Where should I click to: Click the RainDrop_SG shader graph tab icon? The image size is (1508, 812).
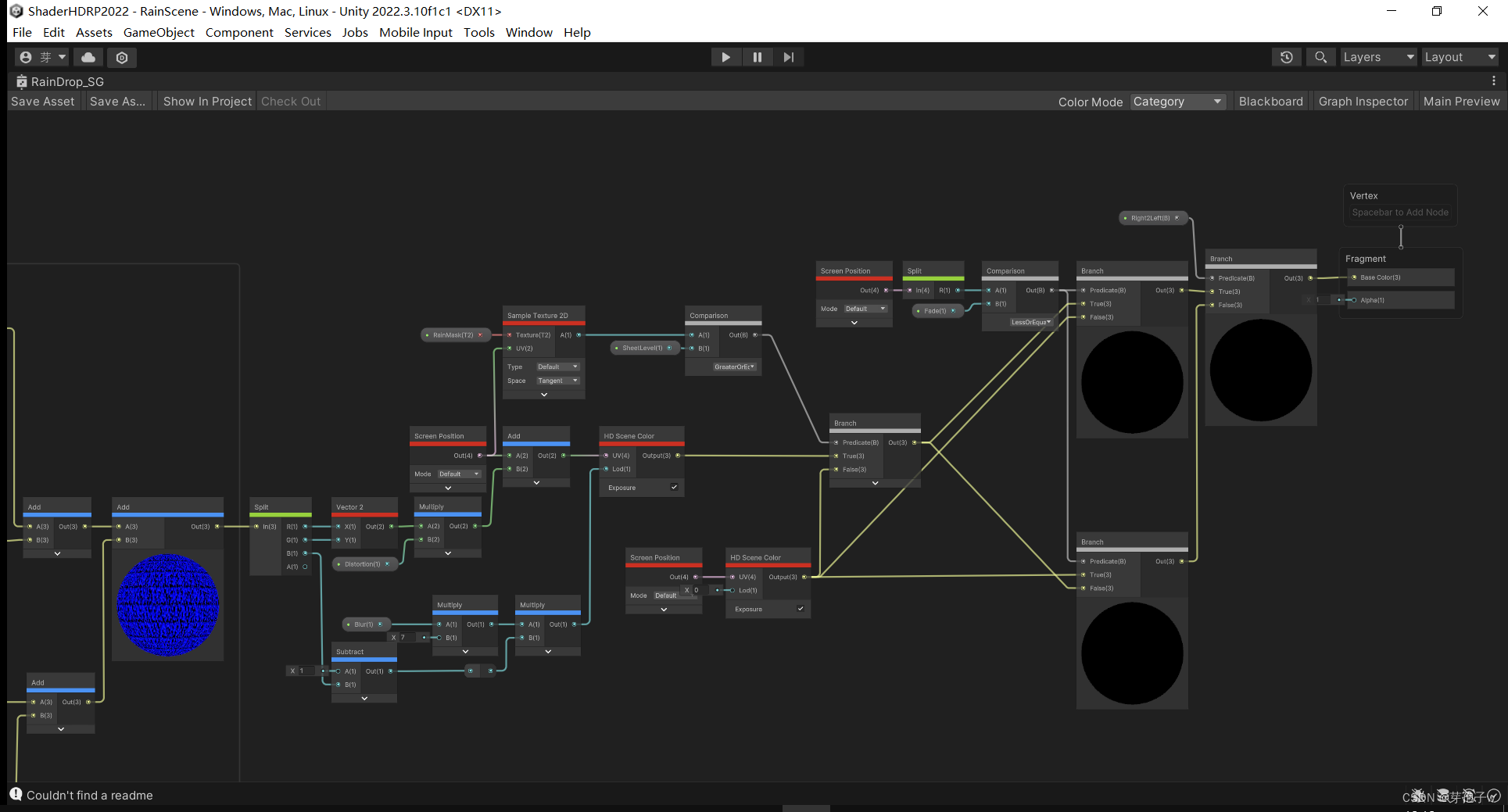(x=22, y=81)
